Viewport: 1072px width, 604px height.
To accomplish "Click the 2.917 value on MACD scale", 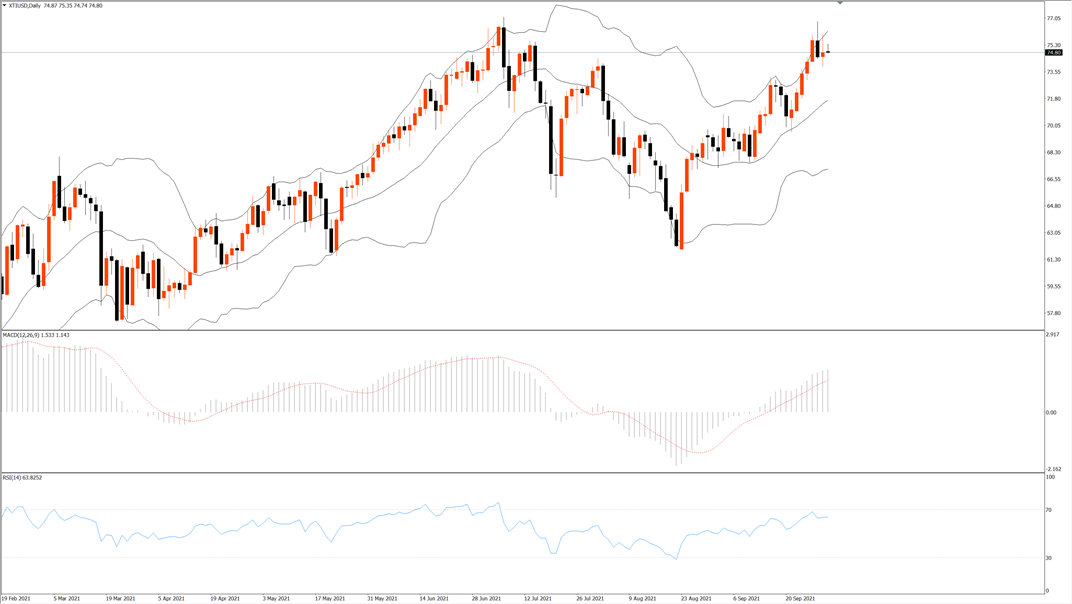I will click(x=1053, y=334).
